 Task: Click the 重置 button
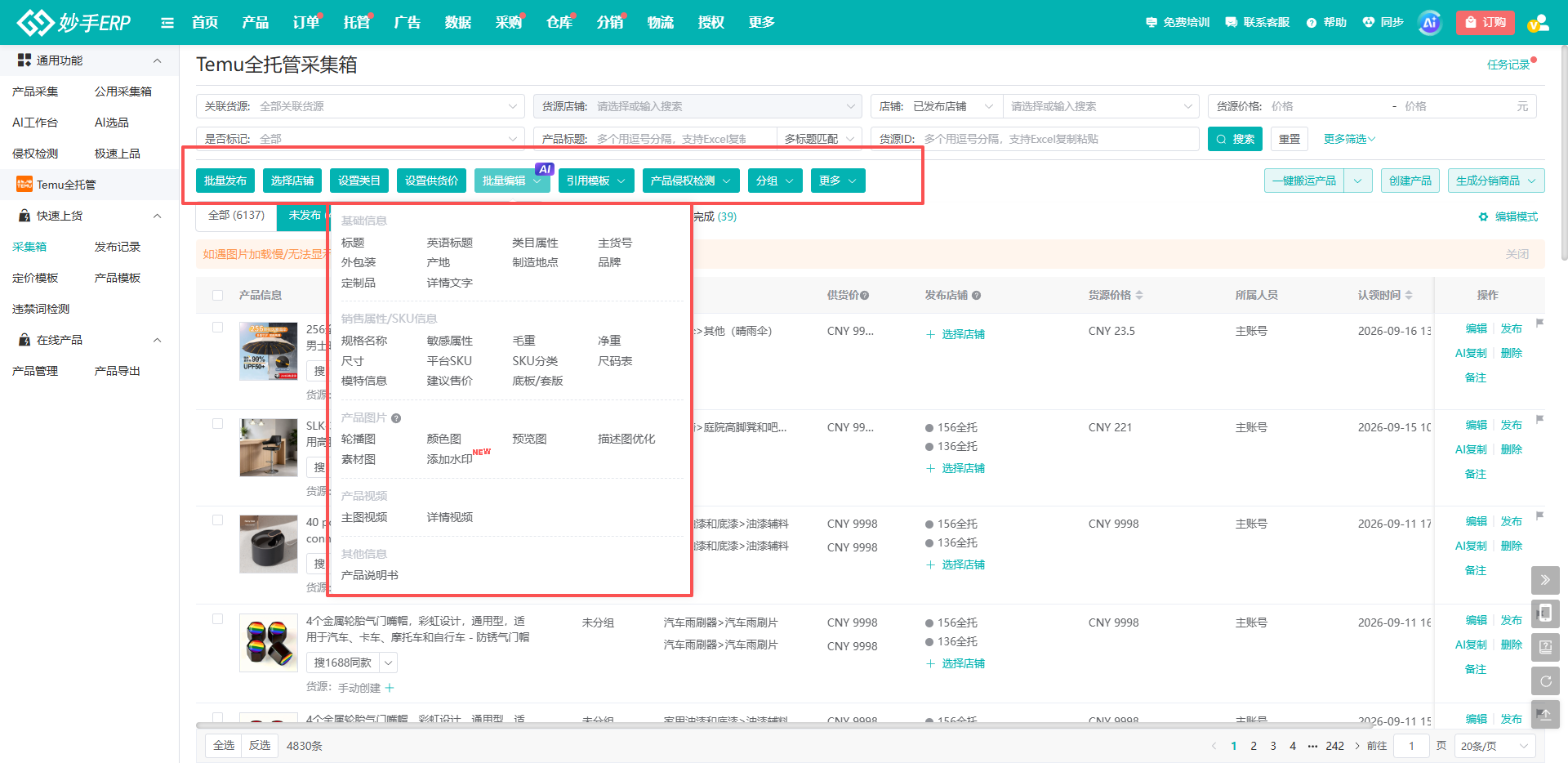pyautogui.click(x=1290, y=139)
